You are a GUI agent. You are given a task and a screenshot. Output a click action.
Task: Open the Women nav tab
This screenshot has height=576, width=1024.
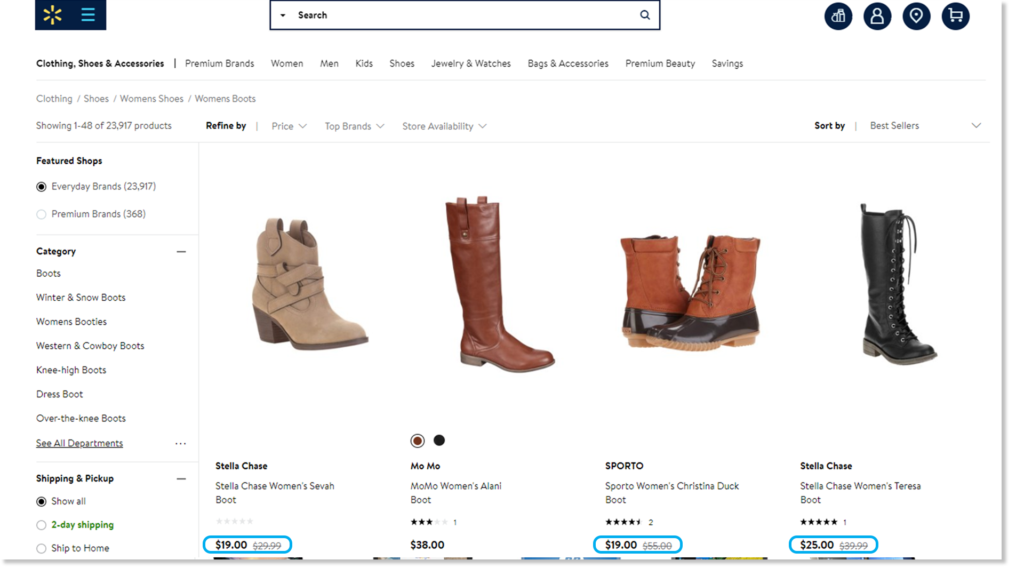[287, 63]
